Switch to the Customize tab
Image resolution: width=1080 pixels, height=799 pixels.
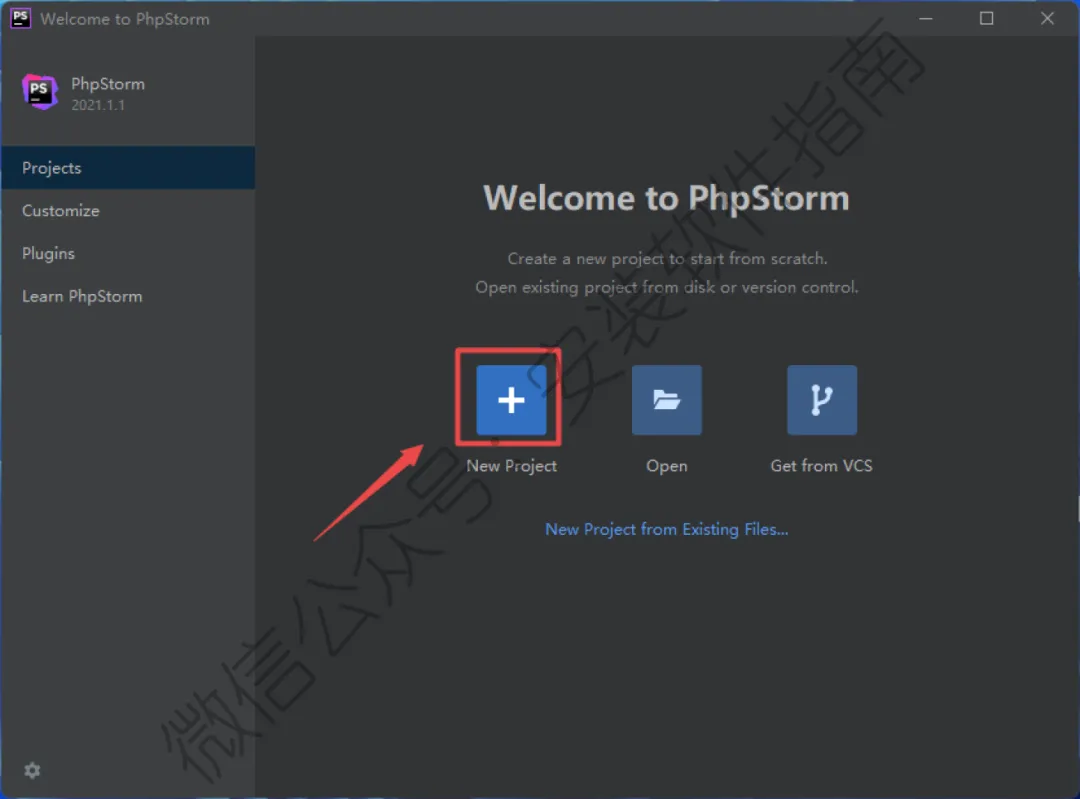coord(128,210)
